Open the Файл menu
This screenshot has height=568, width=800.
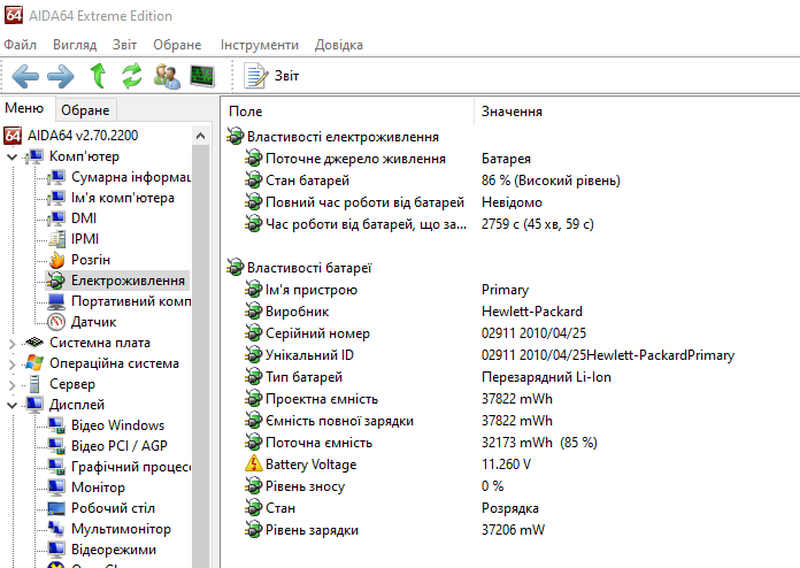coord(20,45)
